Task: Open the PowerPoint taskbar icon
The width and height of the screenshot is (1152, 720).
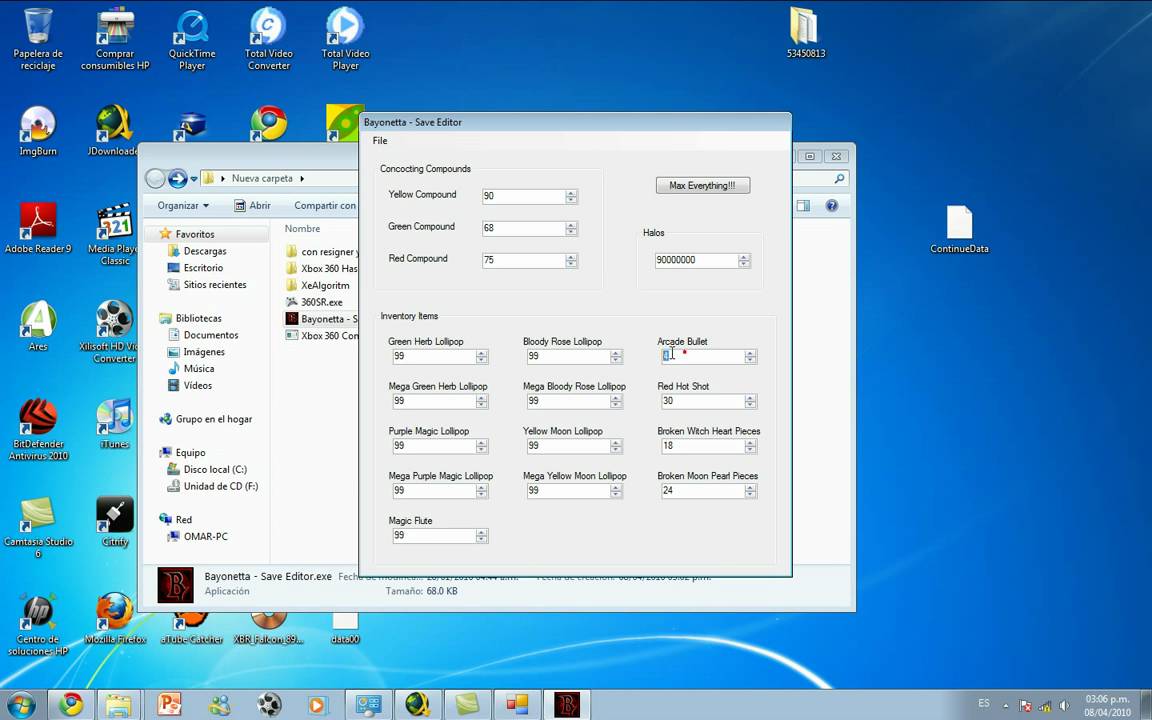Action: tap(169, 705)
